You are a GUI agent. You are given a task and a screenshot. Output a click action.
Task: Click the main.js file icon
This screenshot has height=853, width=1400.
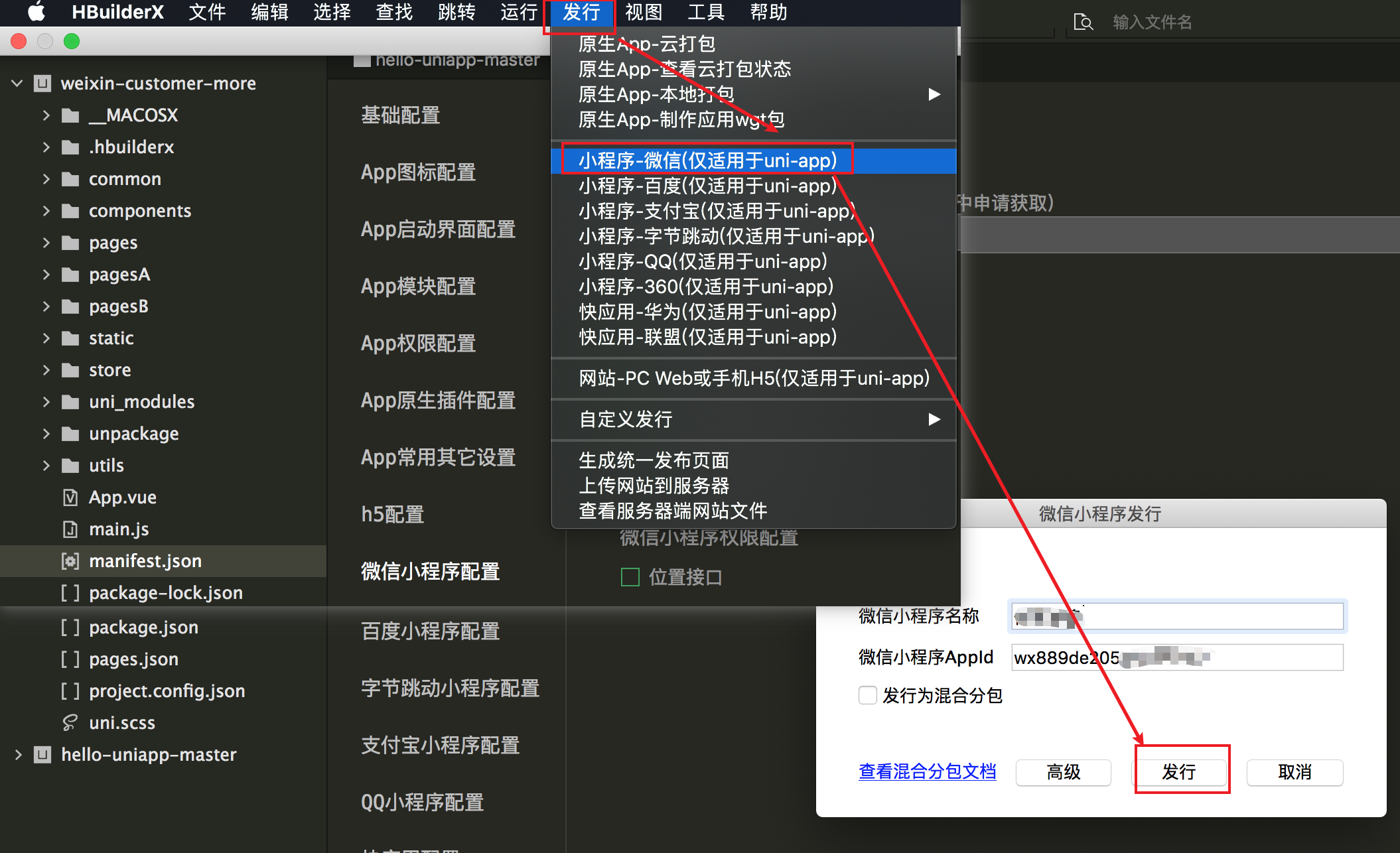point(70,529)
